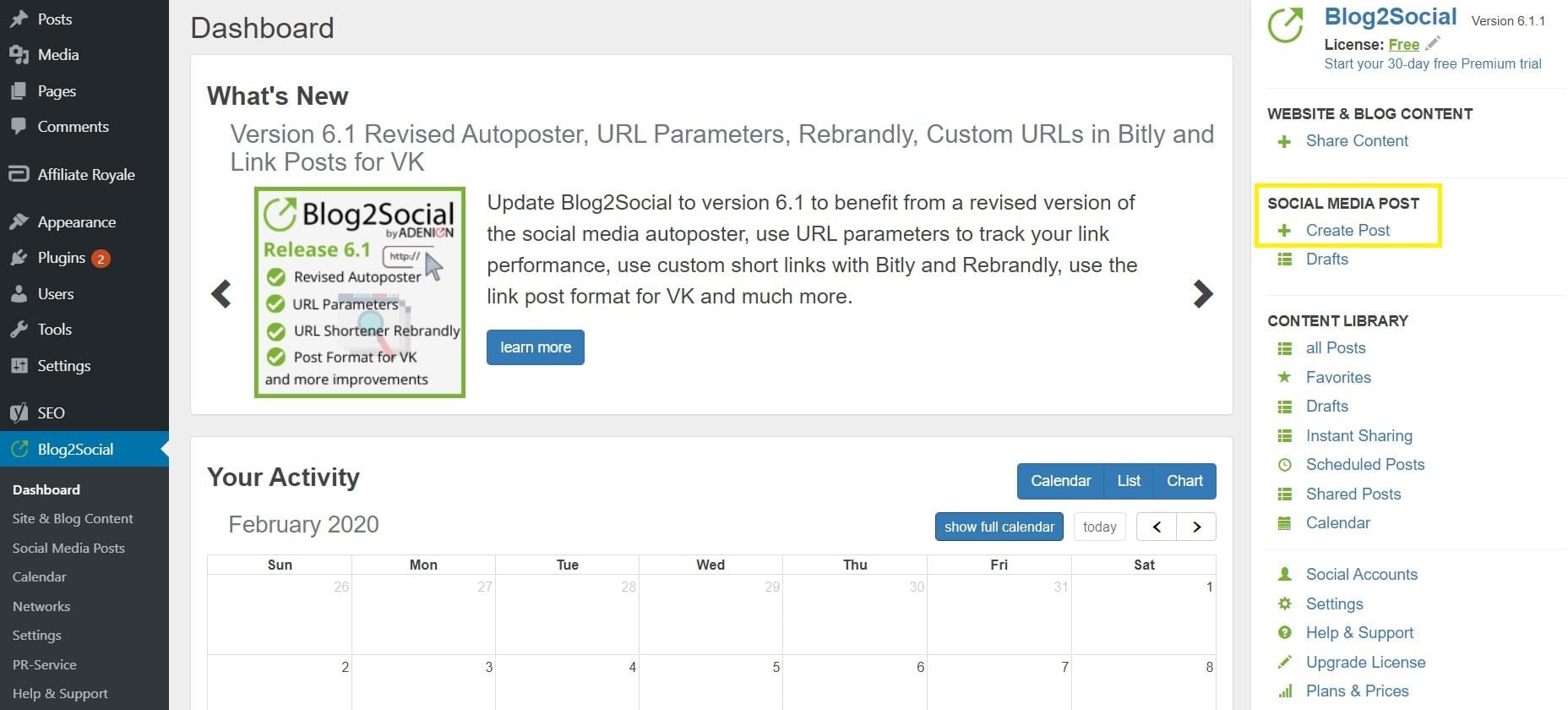Click the bar chart icon beside Plans & Prices
This screenshot has width=1568, height=710.
pos(1284,691)
